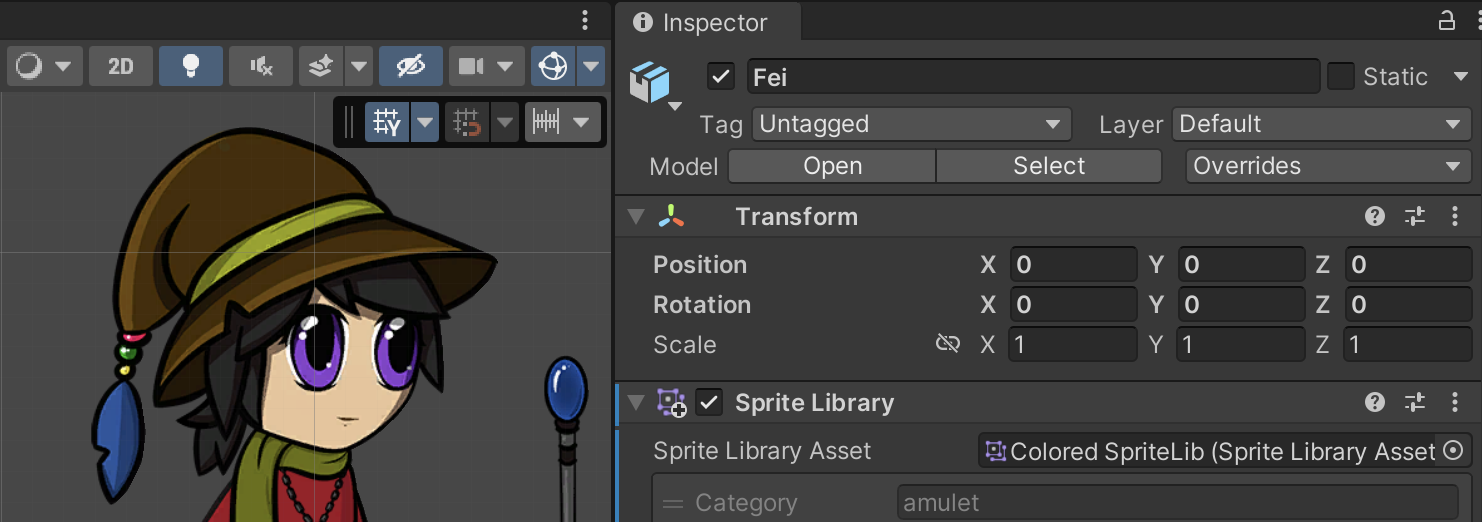The image size is (1482, 522).
Task: Collapse the Transform component foldout
Action: pyautogui.click(x=635, y=217)
